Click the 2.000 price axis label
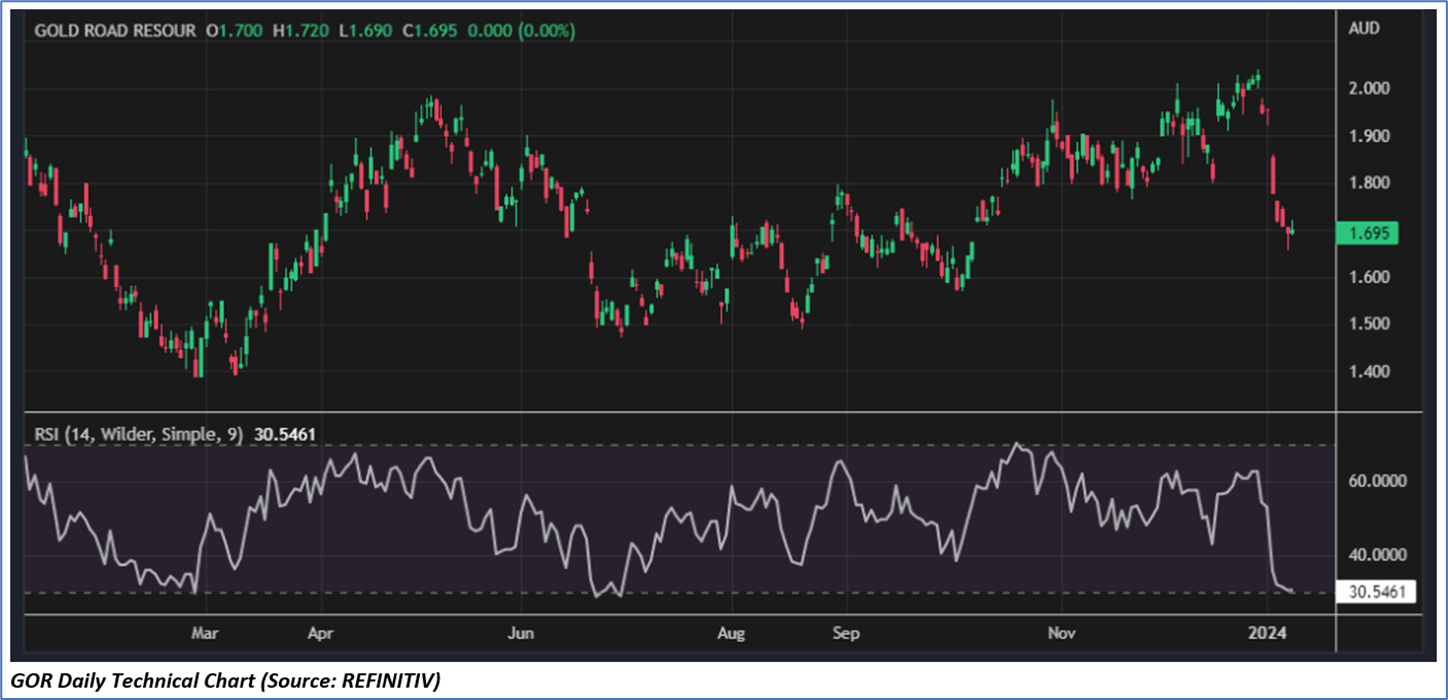The width and height of the screenshot is (1448, 700). pos(1370,88)
